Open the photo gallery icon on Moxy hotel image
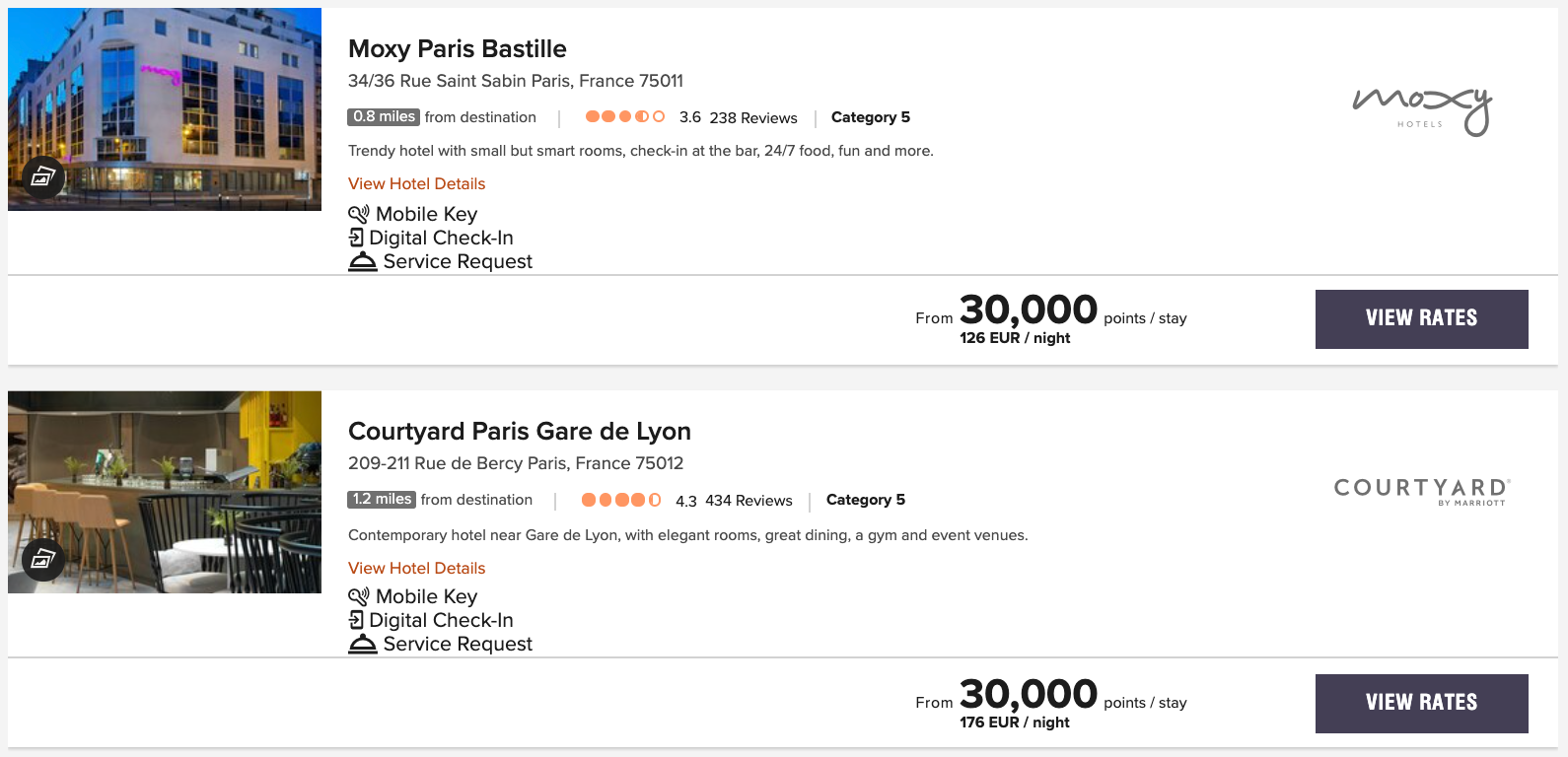 tap(42, 178)
